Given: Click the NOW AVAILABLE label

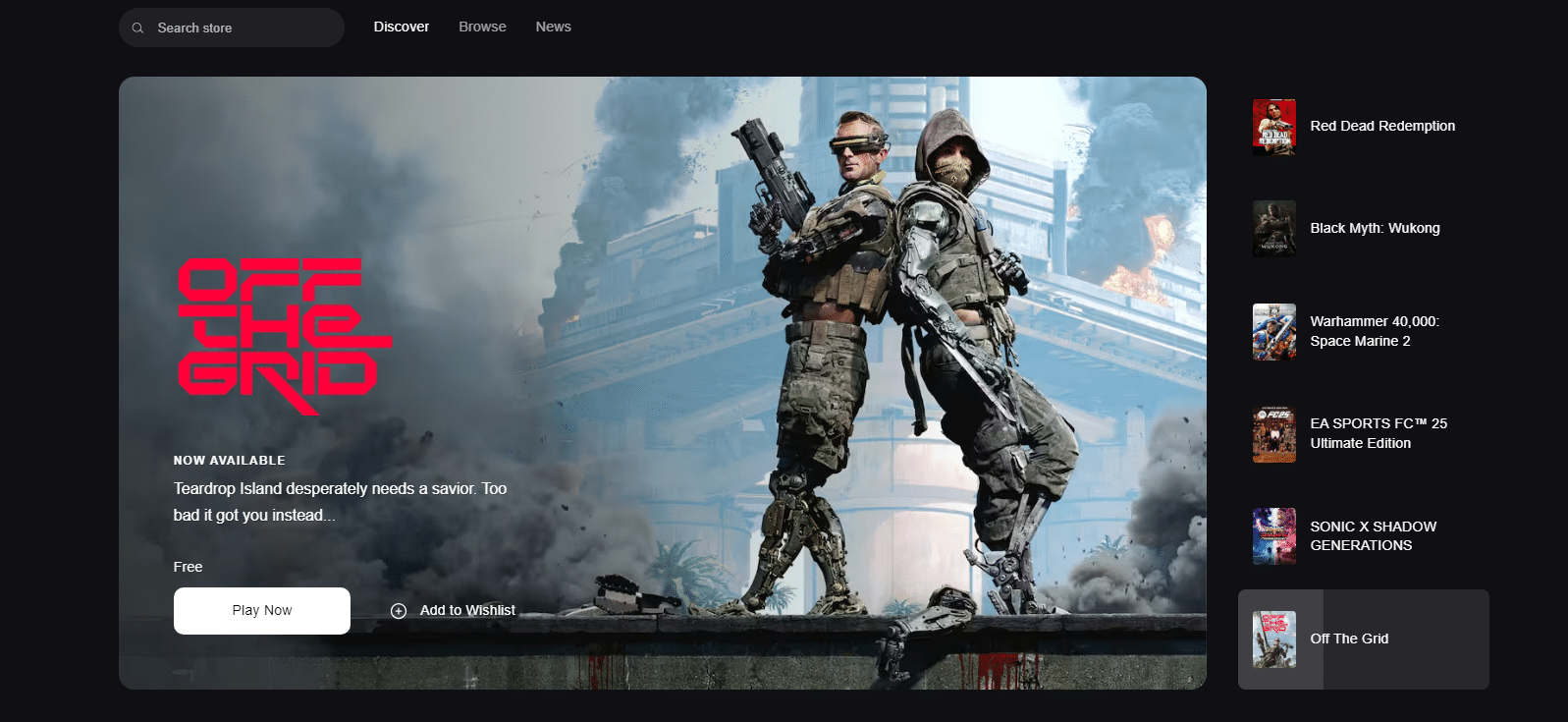Looking at the screenshot, I should (230, 460).
